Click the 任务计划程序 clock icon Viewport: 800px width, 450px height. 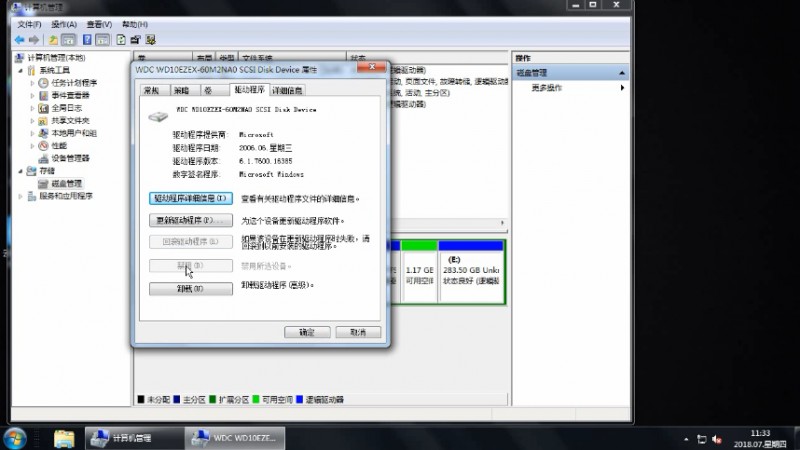(x=43, y=83)
